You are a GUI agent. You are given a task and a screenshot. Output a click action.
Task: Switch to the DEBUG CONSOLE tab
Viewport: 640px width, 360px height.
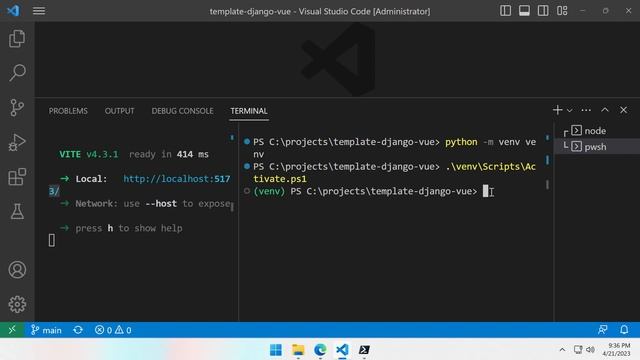(x=182, y=111)
